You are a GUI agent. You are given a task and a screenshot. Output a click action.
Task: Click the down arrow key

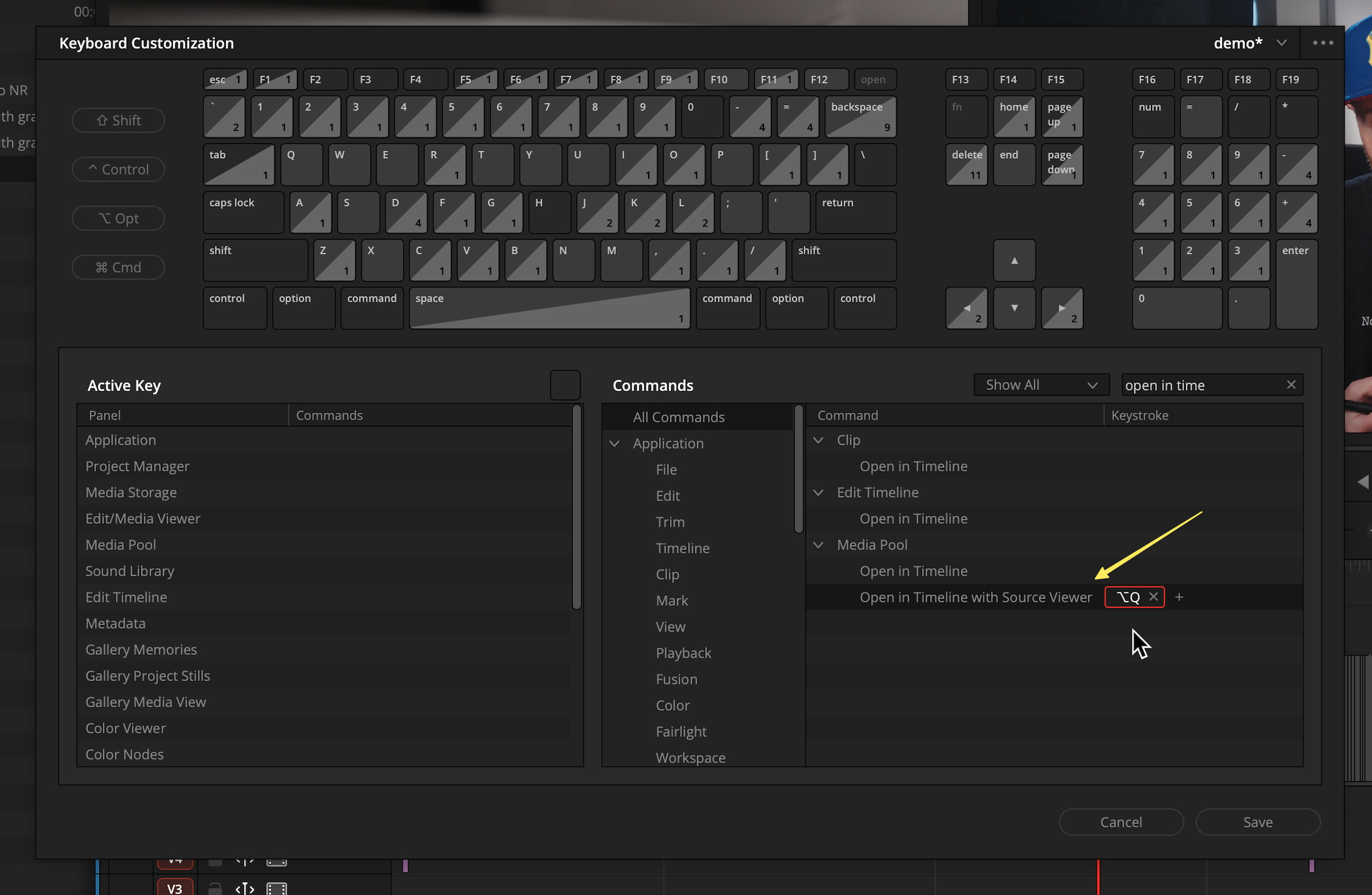click(1014, 308)
